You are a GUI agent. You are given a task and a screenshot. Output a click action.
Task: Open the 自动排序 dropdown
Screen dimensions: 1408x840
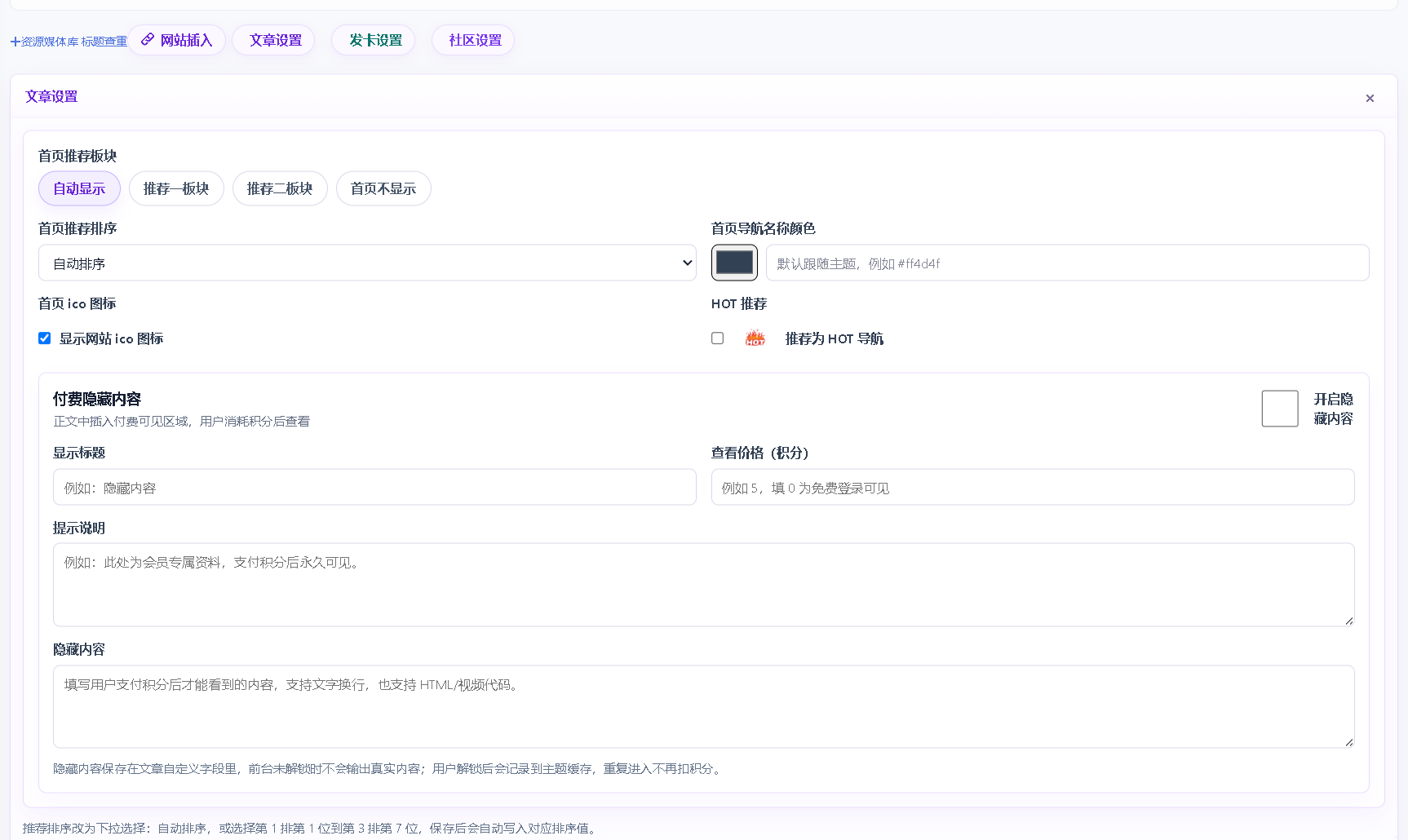(x=367, y=263)
